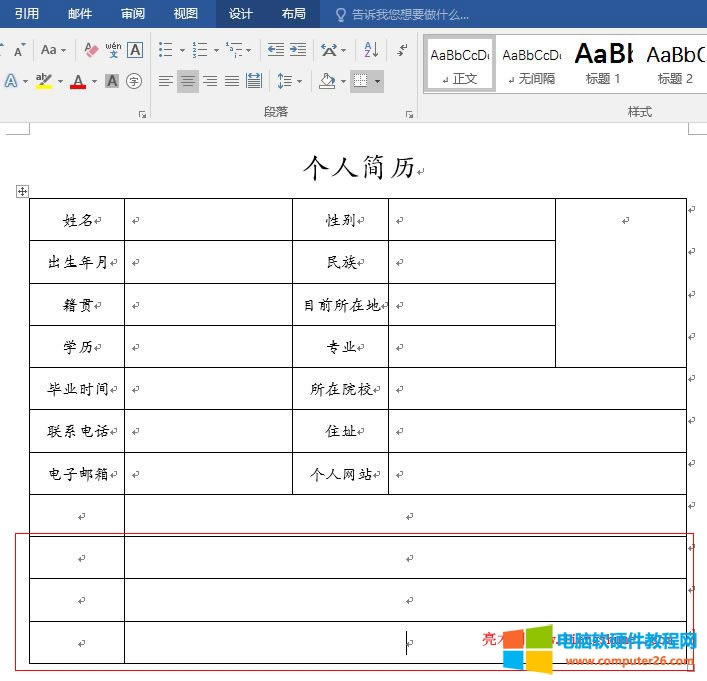Expand the line spacing dropdown

tap(299, 81)
